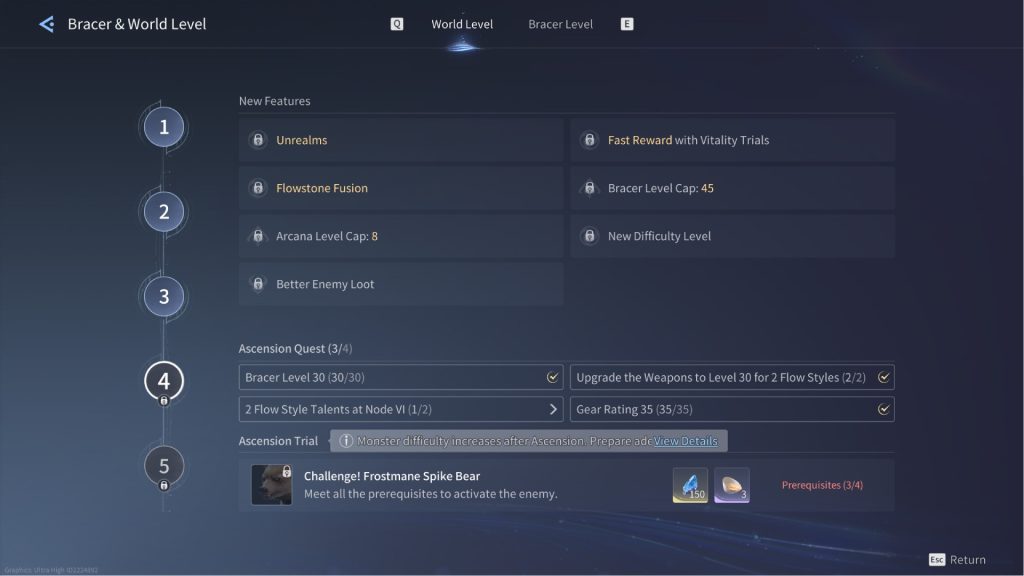The width and height of the screenshot is (1024, 576).
Task: Click the back arrow icon
Action: (x=46, y=24)
